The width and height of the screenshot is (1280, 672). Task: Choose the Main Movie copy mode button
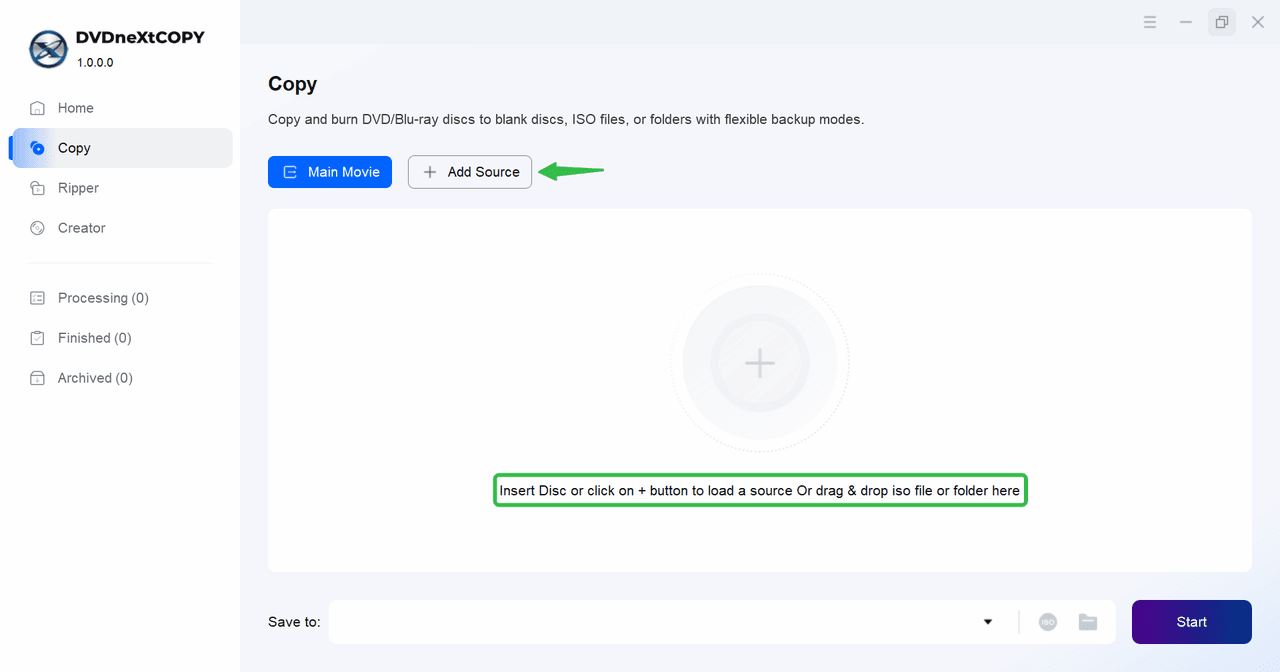click(330, 172)
